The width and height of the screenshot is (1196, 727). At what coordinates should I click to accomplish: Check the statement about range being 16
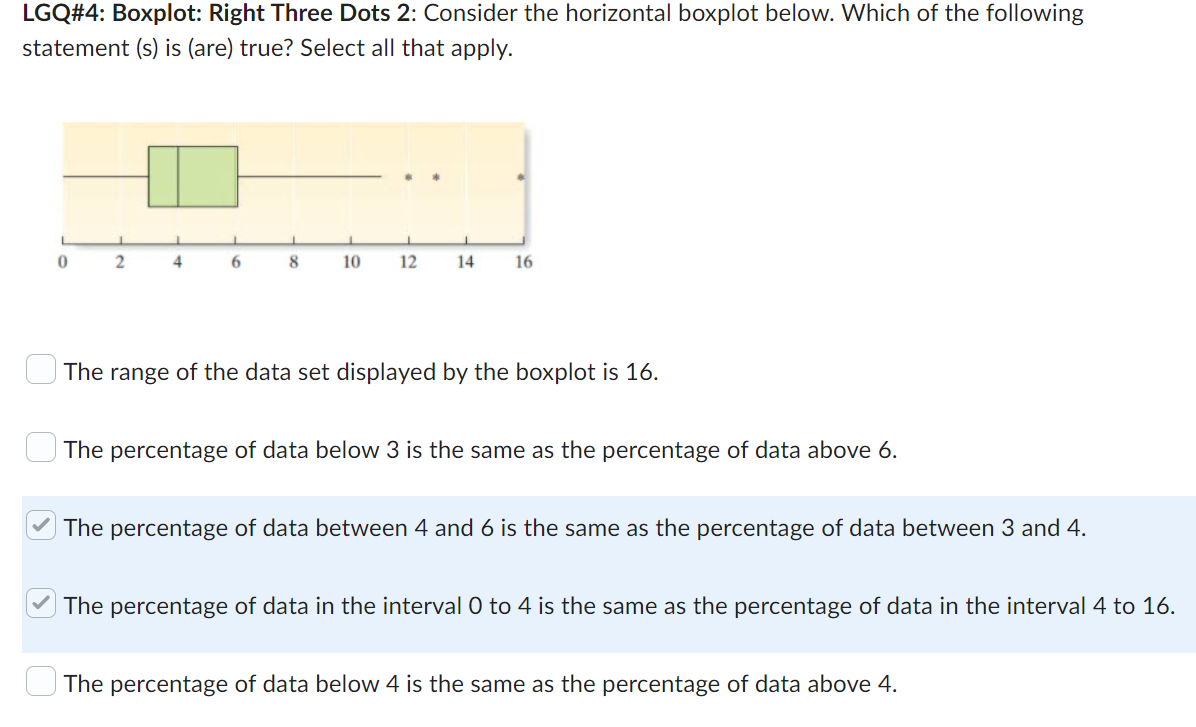pyautogui.click(x=40, y=369)
